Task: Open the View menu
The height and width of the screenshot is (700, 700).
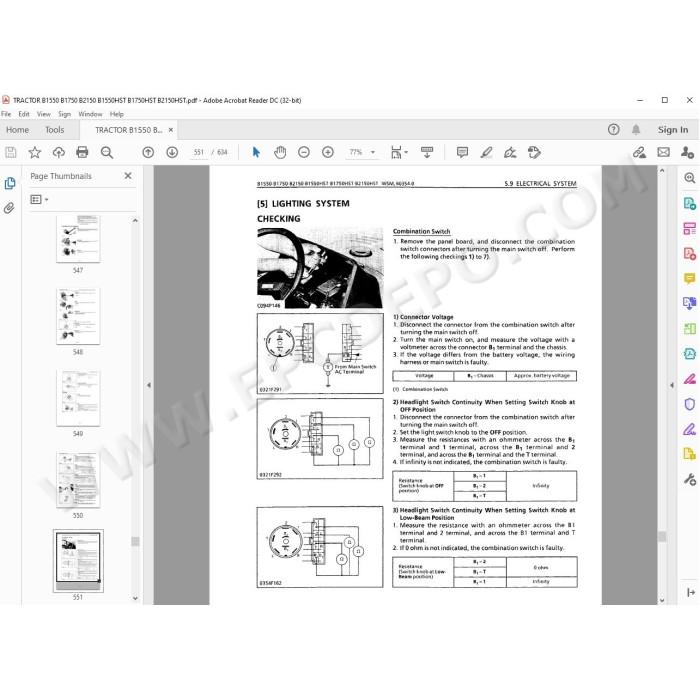Action: point(43,114)
